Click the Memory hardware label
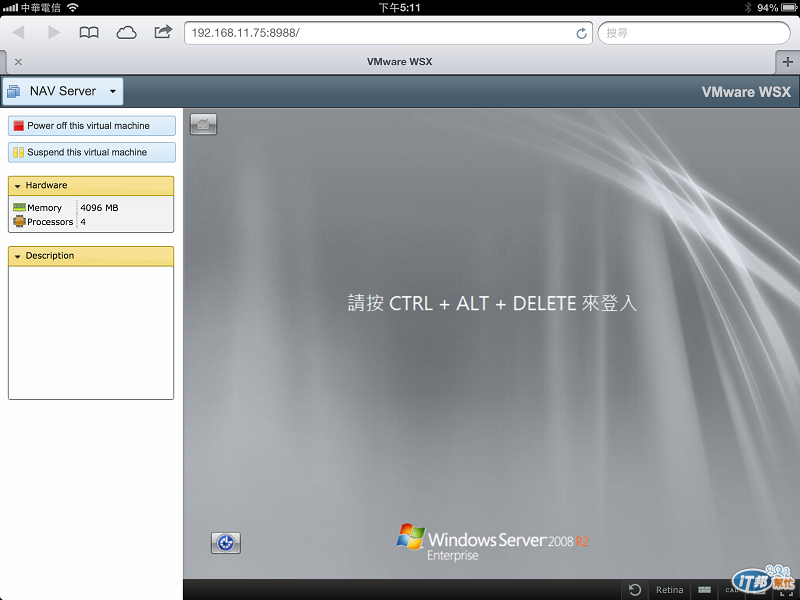The image size is (800, 600). pos(44,208)
